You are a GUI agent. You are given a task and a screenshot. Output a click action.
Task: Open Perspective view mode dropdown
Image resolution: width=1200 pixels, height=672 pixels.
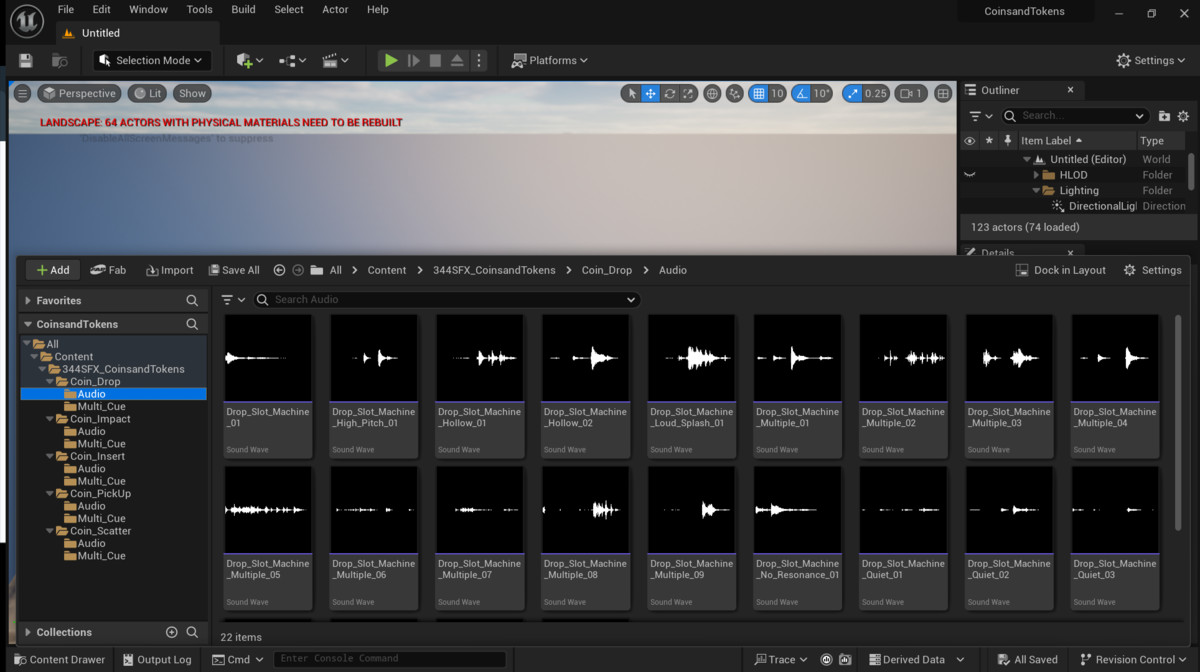(79, 93)
